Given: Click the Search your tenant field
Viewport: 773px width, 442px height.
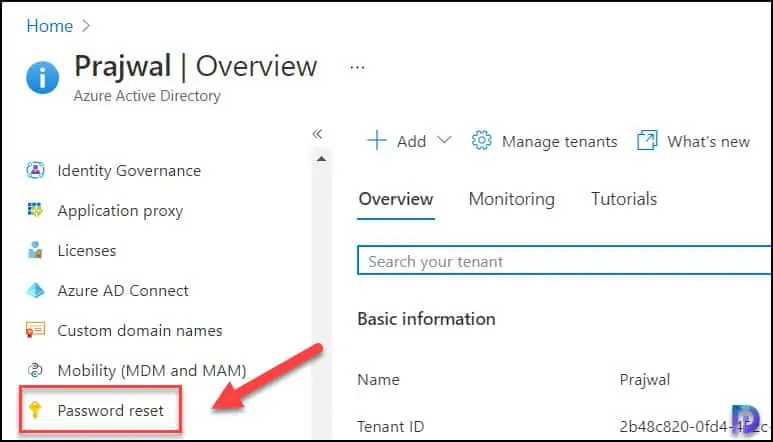Looking at the screenshot, I should [564, 260].
